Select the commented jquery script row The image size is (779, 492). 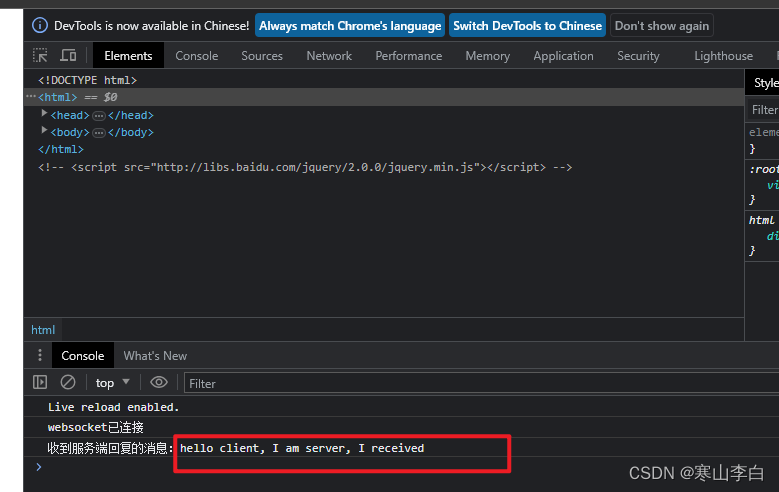pos(305,167)
